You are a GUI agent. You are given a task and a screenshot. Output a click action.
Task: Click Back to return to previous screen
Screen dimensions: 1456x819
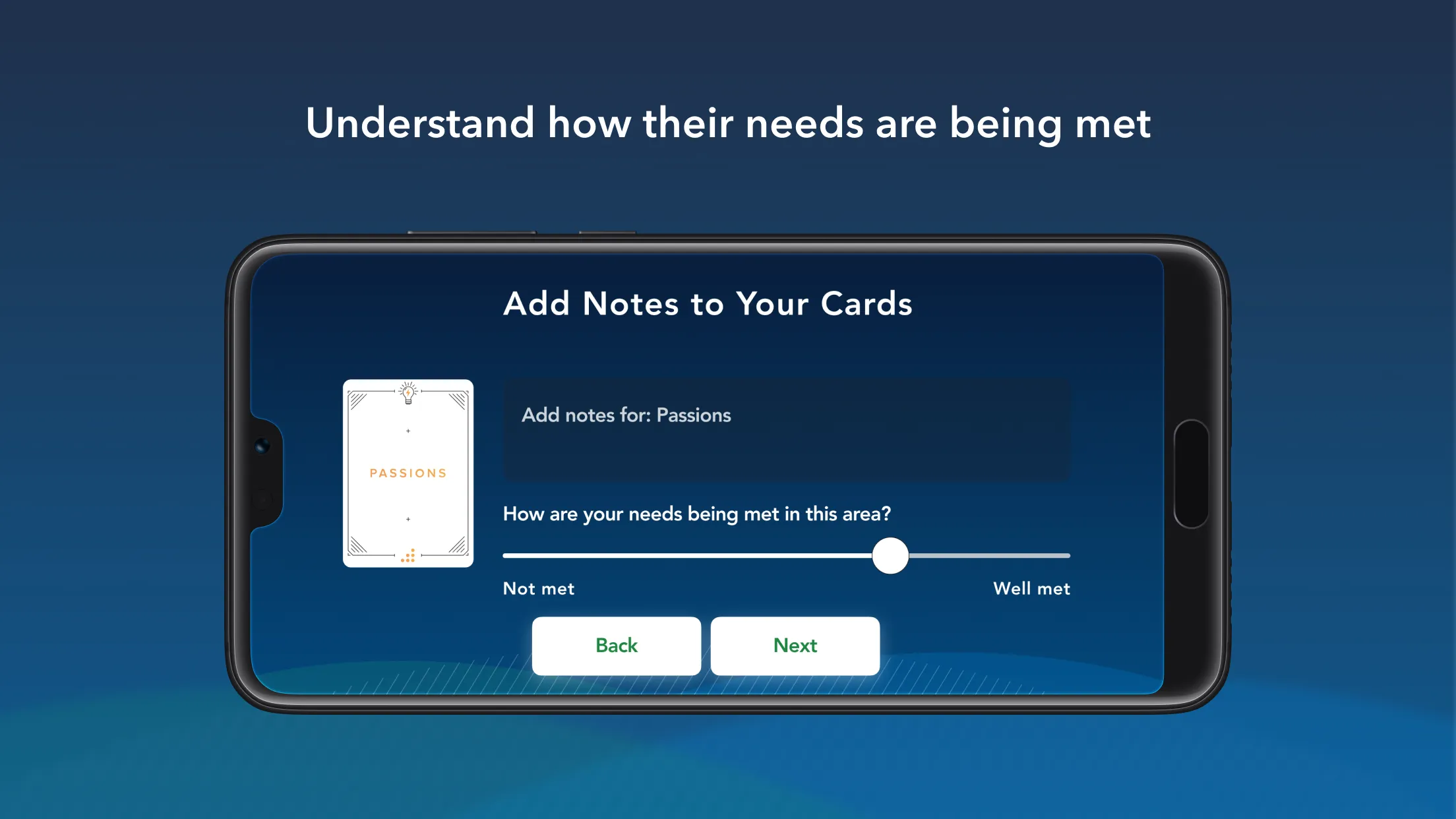click(x=616, y=645)
